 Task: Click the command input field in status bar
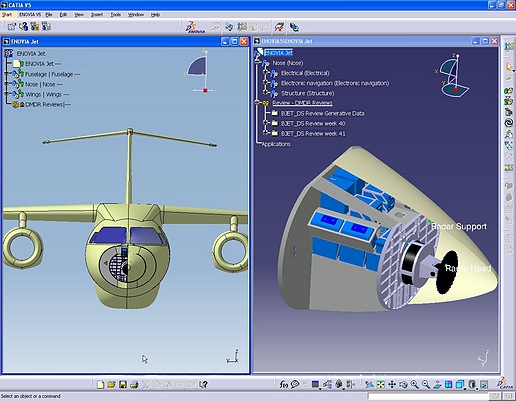428,396
